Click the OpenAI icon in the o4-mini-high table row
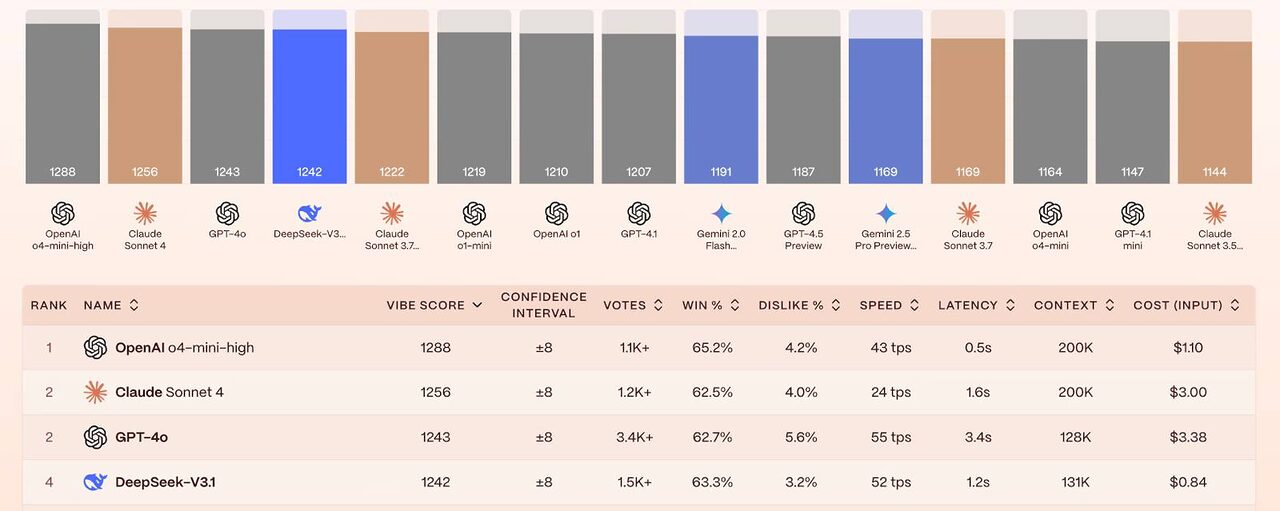This screenshot has height=511, width=1280. [95, 347]
